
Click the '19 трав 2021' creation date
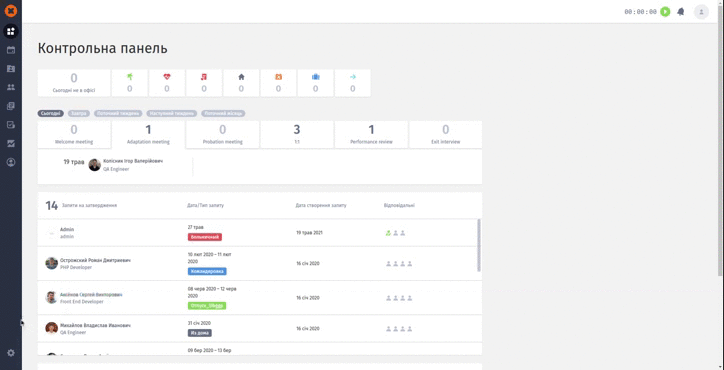(309, 233)
